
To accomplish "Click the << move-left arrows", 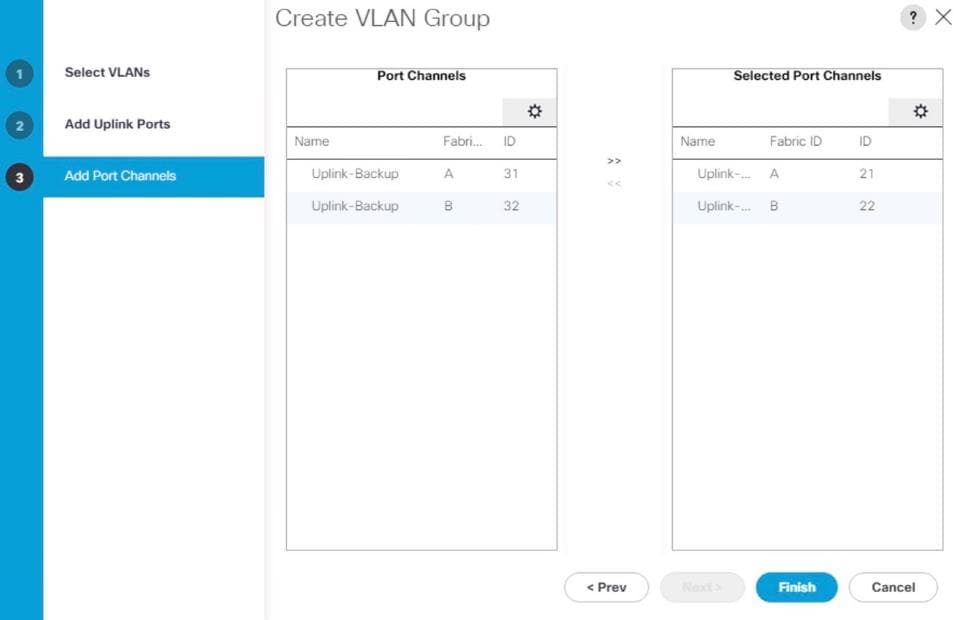I will [x=614, y=183].
